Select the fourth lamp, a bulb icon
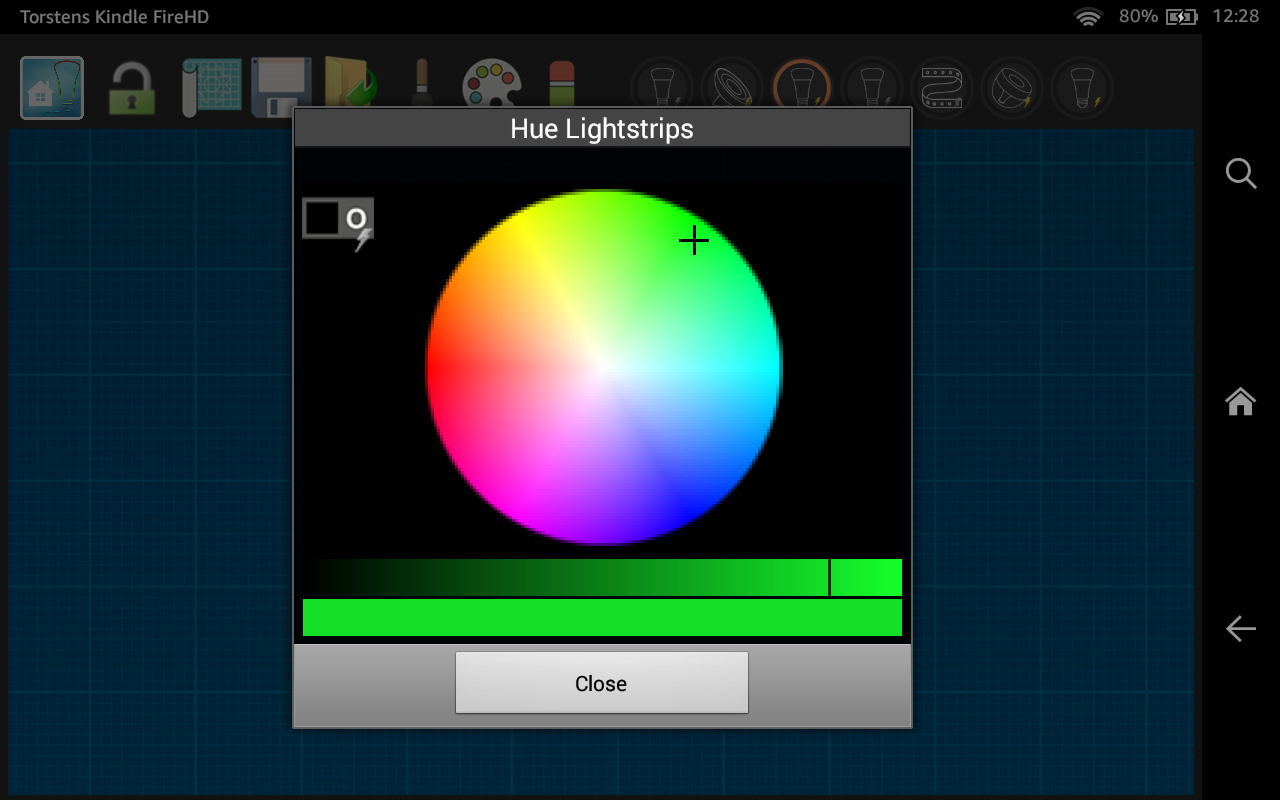This screenshot has height=800, width=1280. (872, 86)
